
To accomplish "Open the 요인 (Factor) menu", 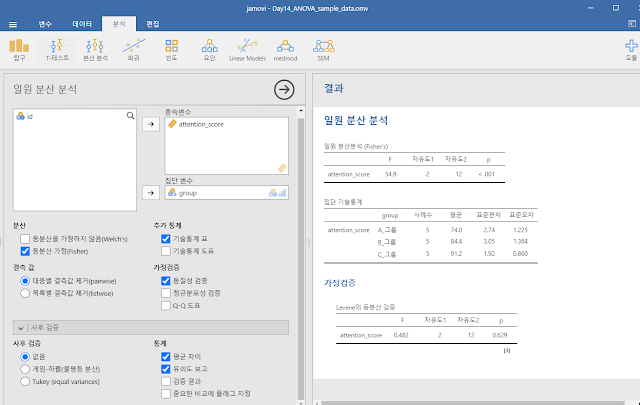I will (209, 50).
